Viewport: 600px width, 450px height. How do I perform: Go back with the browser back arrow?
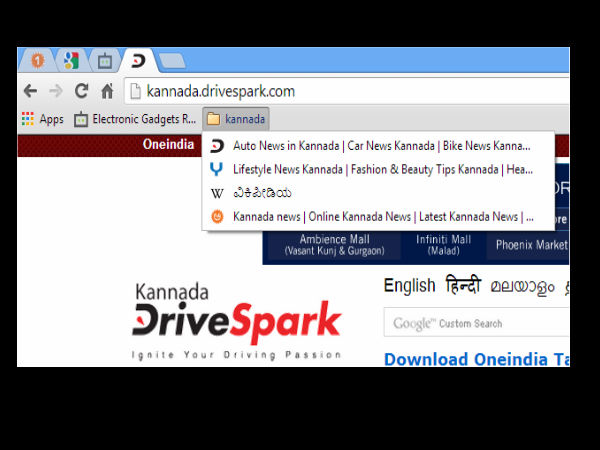tap(30, 91)
